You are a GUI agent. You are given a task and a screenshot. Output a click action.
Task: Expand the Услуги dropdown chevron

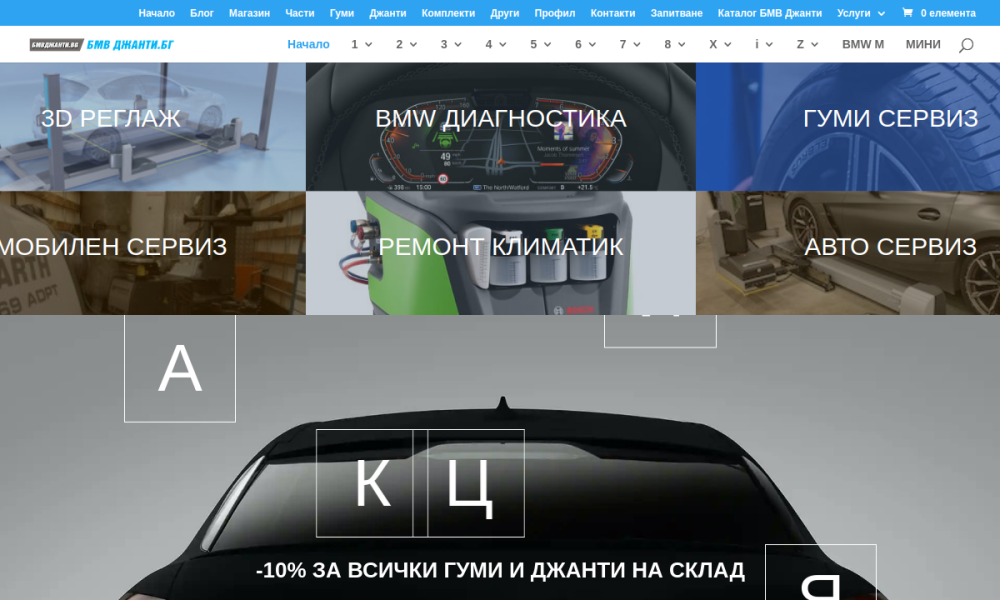pyautogui.click(x=881, y=13)
